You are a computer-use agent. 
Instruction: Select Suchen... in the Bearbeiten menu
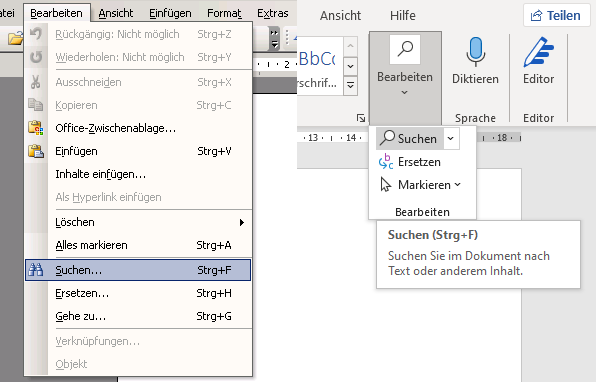point(138,270)
